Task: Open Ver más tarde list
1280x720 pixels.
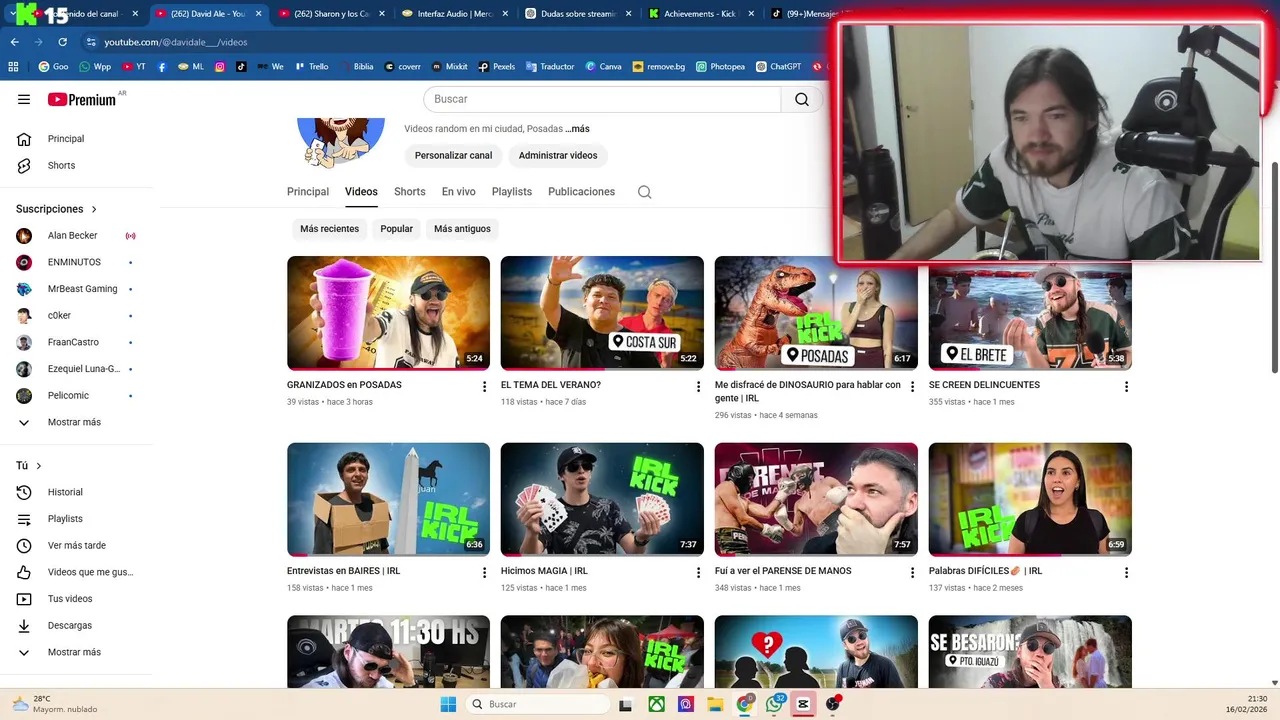Action: [76, 545]
